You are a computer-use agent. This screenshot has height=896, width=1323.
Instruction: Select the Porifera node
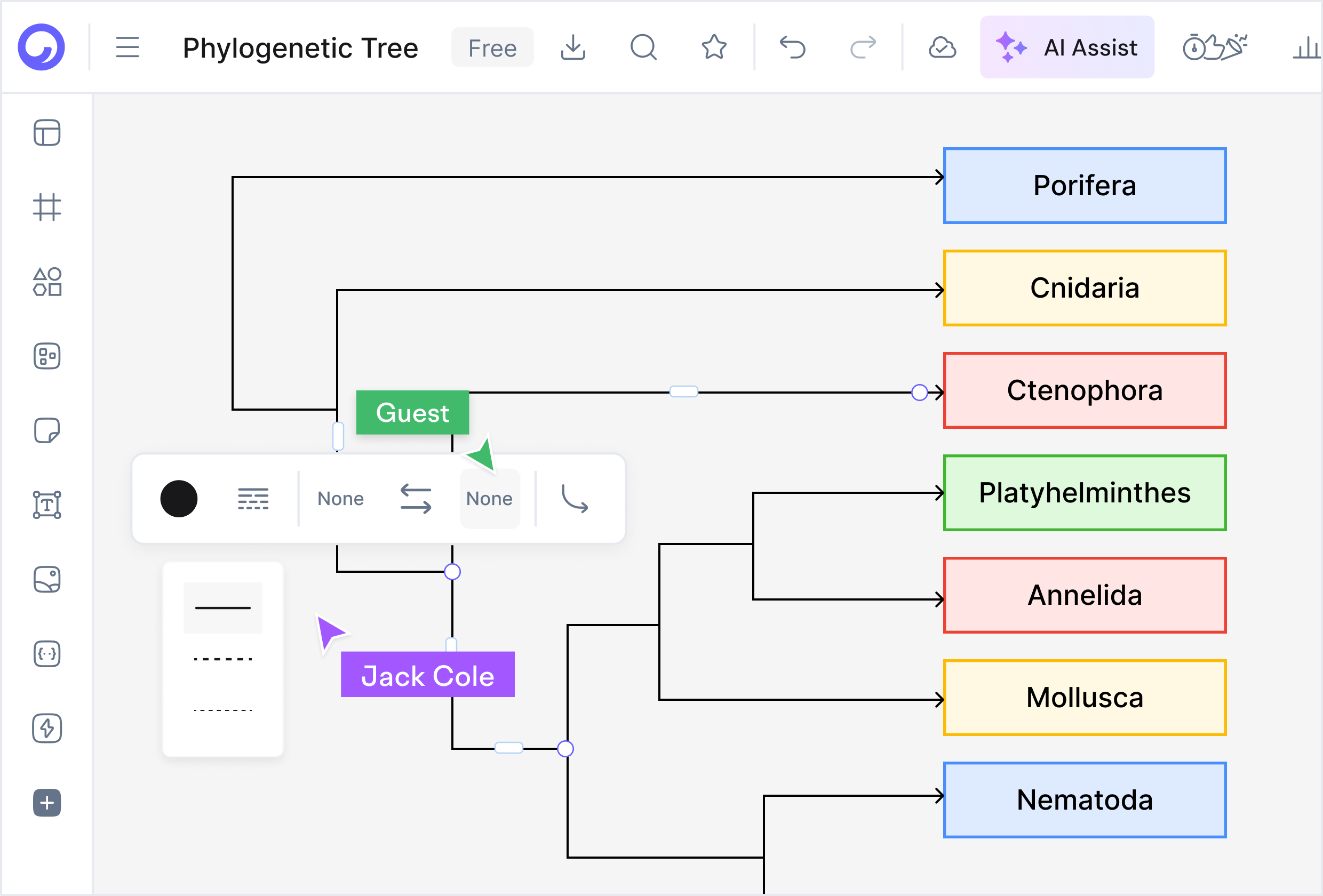[x=1085, y=186]
